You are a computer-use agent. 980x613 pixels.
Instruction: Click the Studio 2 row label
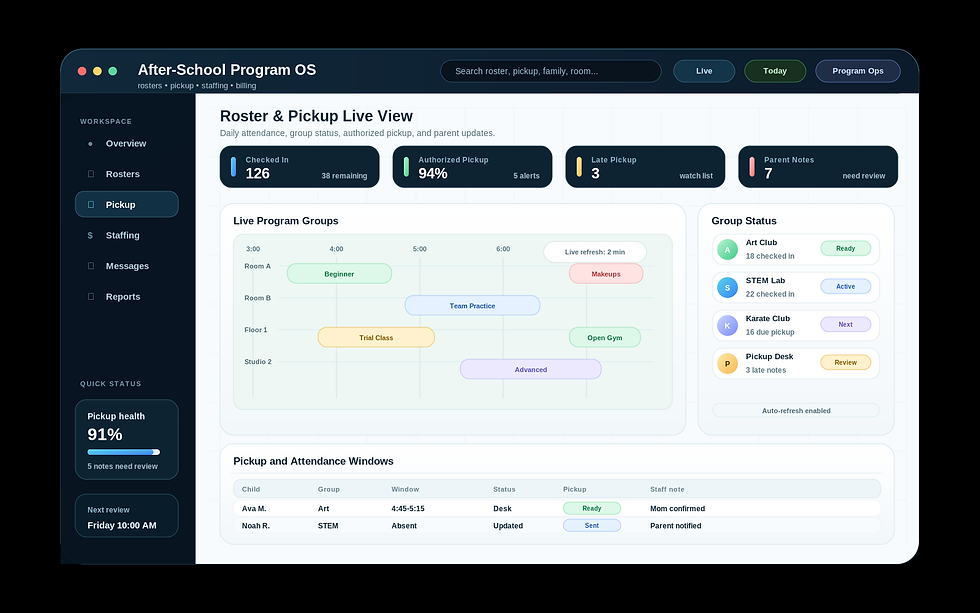(258, 362)
